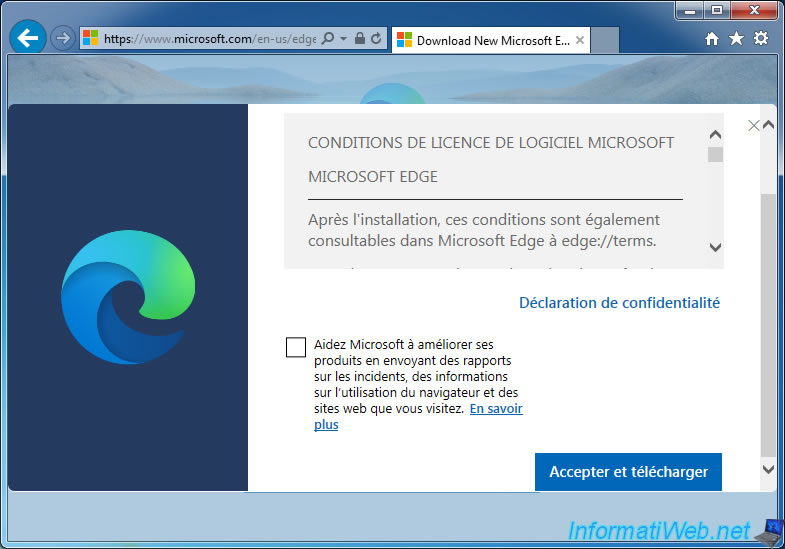785x549 pixels.
Task: Open address bar autocomplete dropdown arrow
Action: pos(343,39)
